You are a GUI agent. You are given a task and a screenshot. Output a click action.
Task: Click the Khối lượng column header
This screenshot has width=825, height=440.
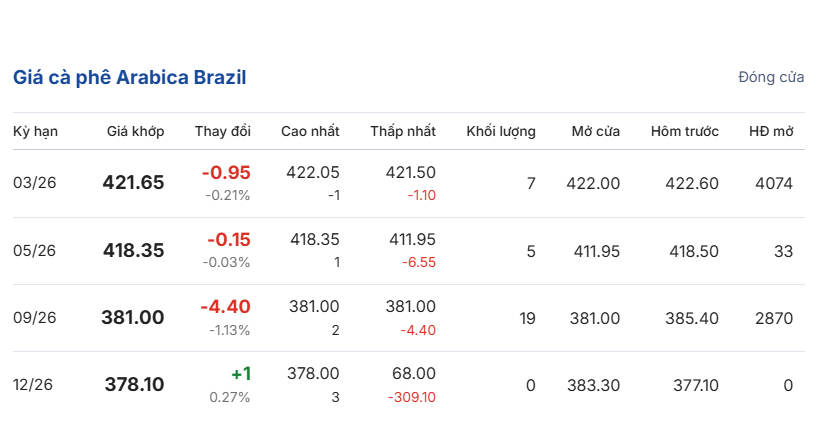click(501, 132)
